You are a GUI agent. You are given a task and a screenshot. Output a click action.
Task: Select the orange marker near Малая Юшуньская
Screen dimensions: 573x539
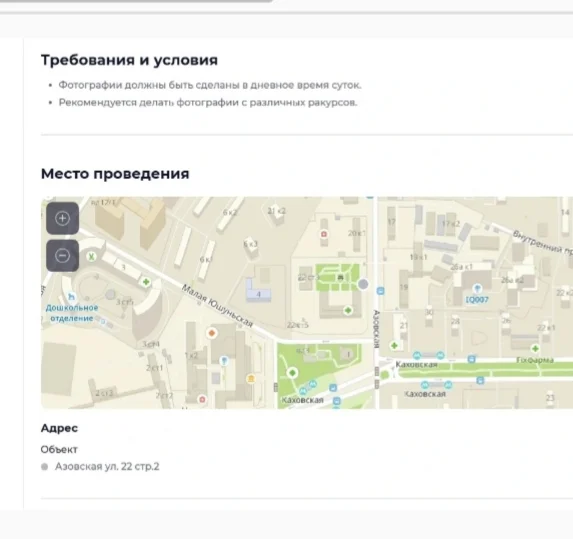212,333
